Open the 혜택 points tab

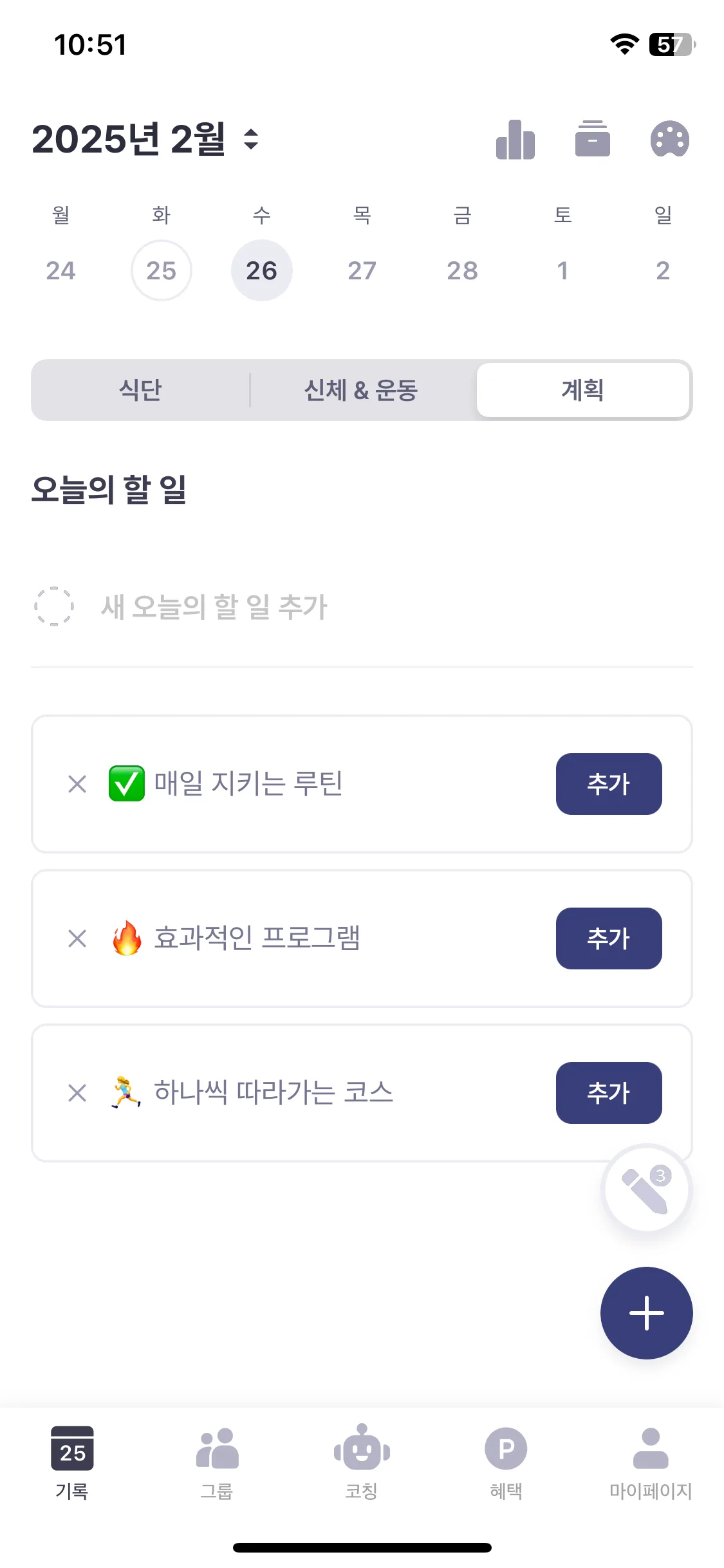[x=506, y=1462]
